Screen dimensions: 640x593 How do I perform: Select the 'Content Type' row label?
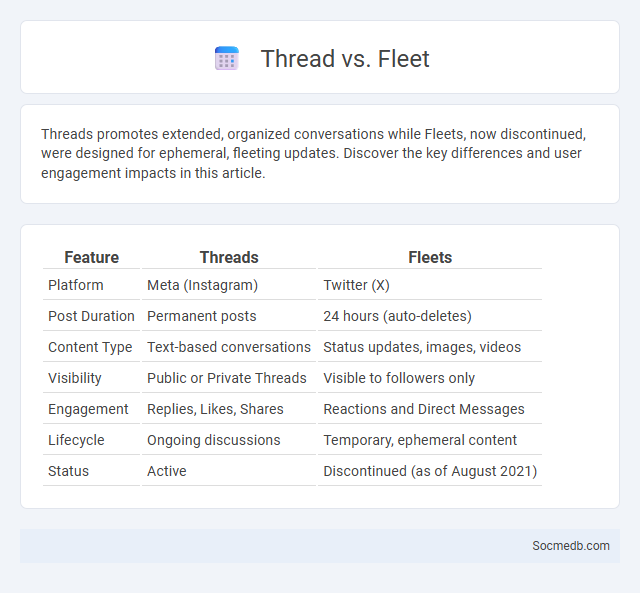(x=91, y=347)
